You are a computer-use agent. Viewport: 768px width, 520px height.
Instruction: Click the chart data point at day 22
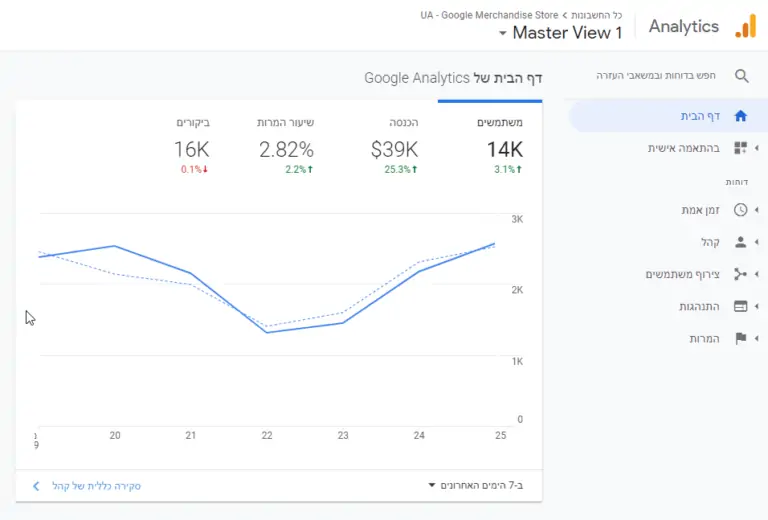coord(267,332)
